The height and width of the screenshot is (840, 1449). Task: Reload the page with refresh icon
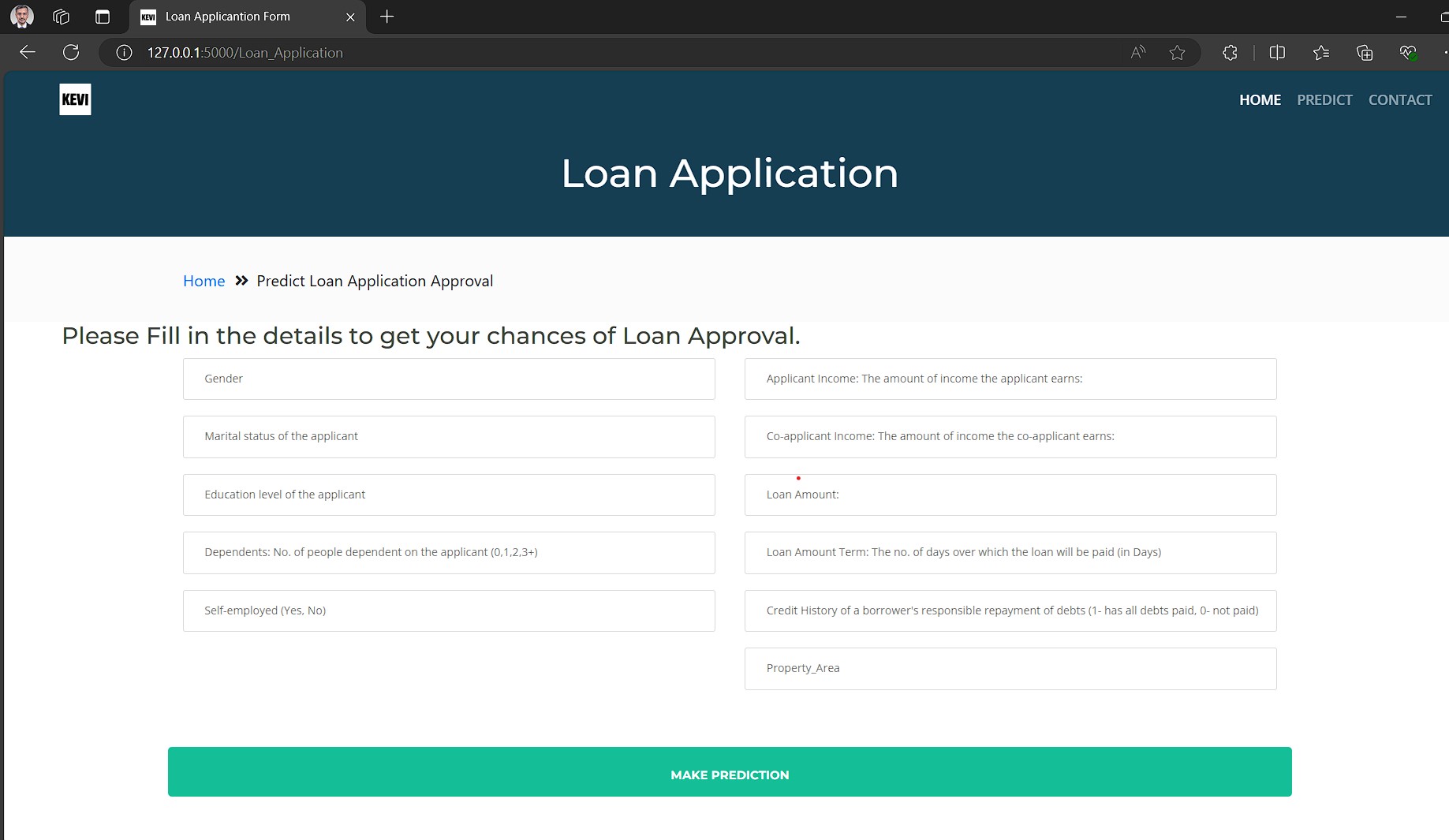click(x=71, y=52)
